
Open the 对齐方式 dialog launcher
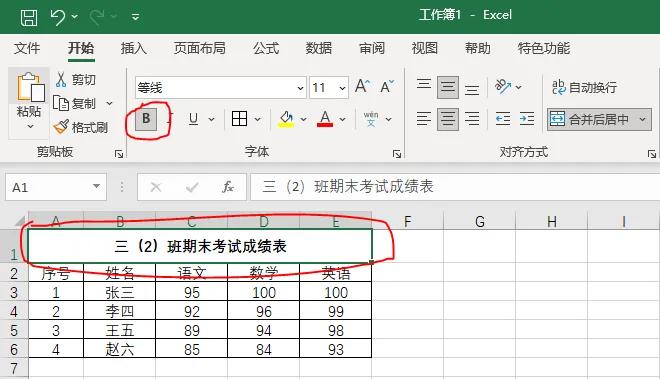652,154
